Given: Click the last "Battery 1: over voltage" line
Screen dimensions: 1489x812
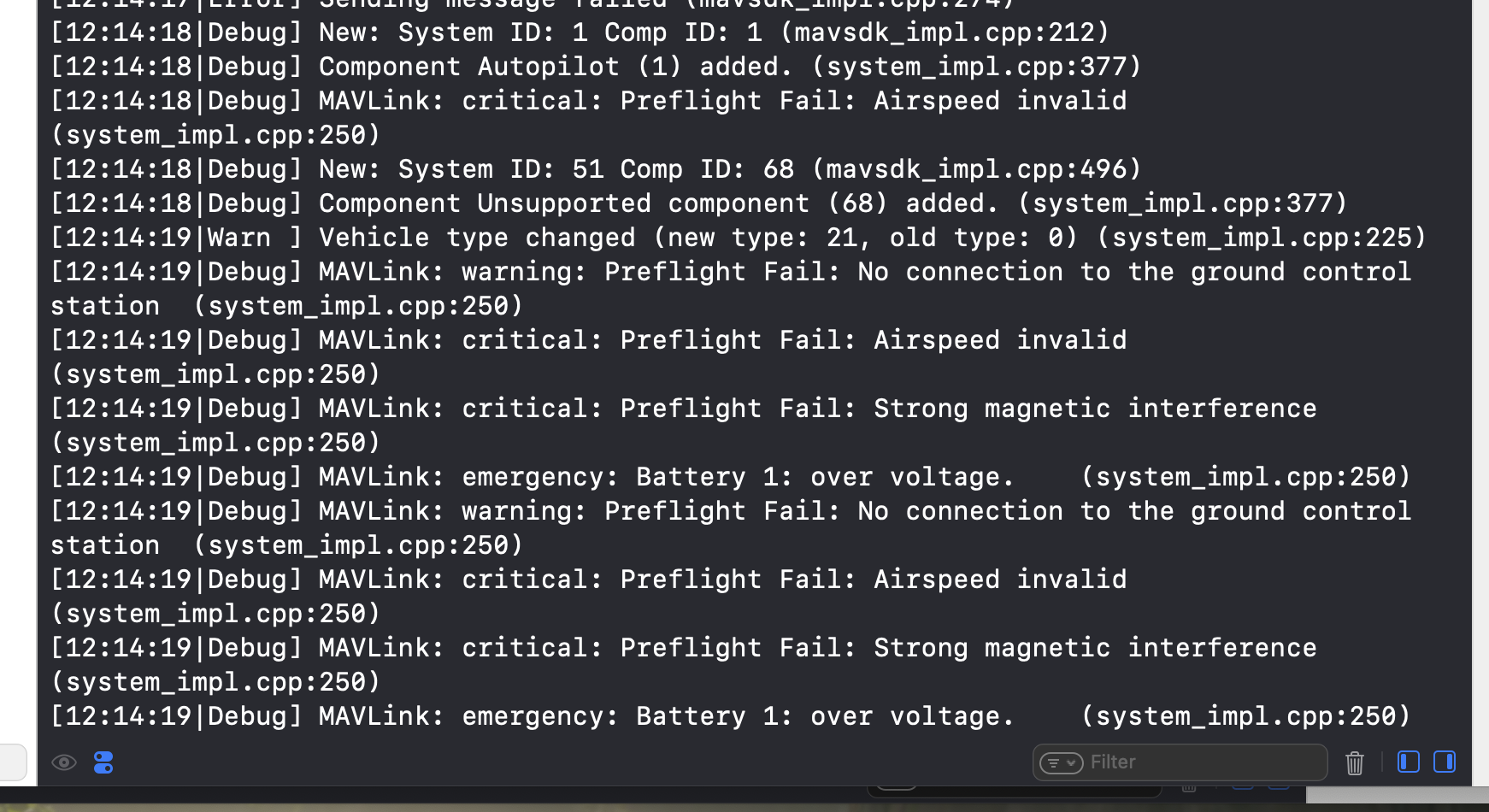Looking at the screenshot, I should click(x=730, y=716).
